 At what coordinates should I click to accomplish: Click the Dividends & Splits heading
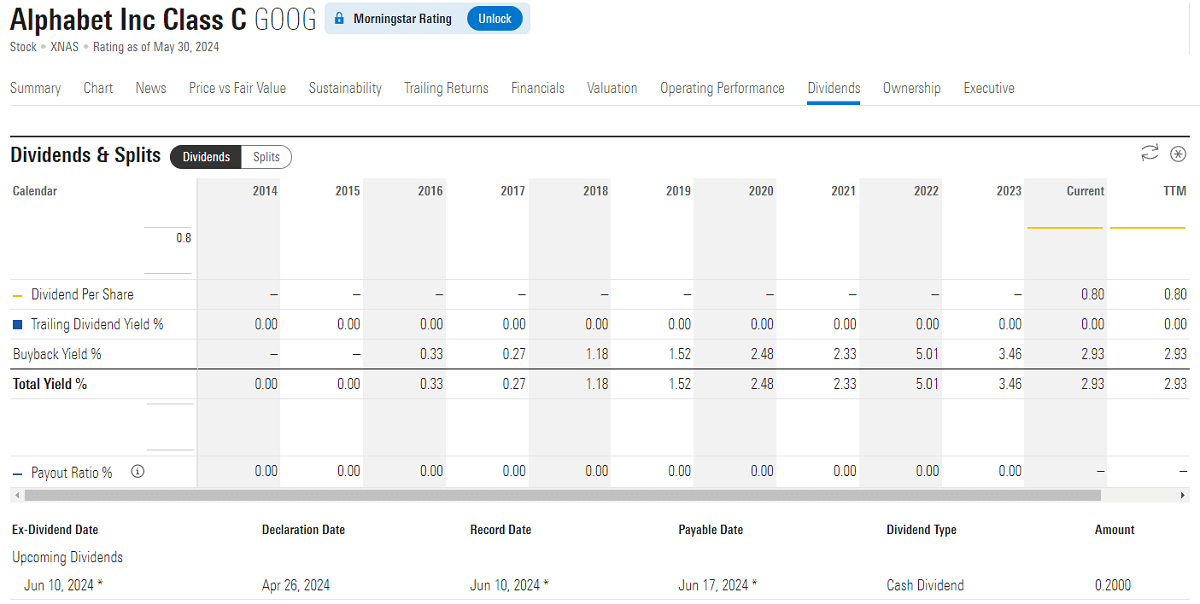85,155
